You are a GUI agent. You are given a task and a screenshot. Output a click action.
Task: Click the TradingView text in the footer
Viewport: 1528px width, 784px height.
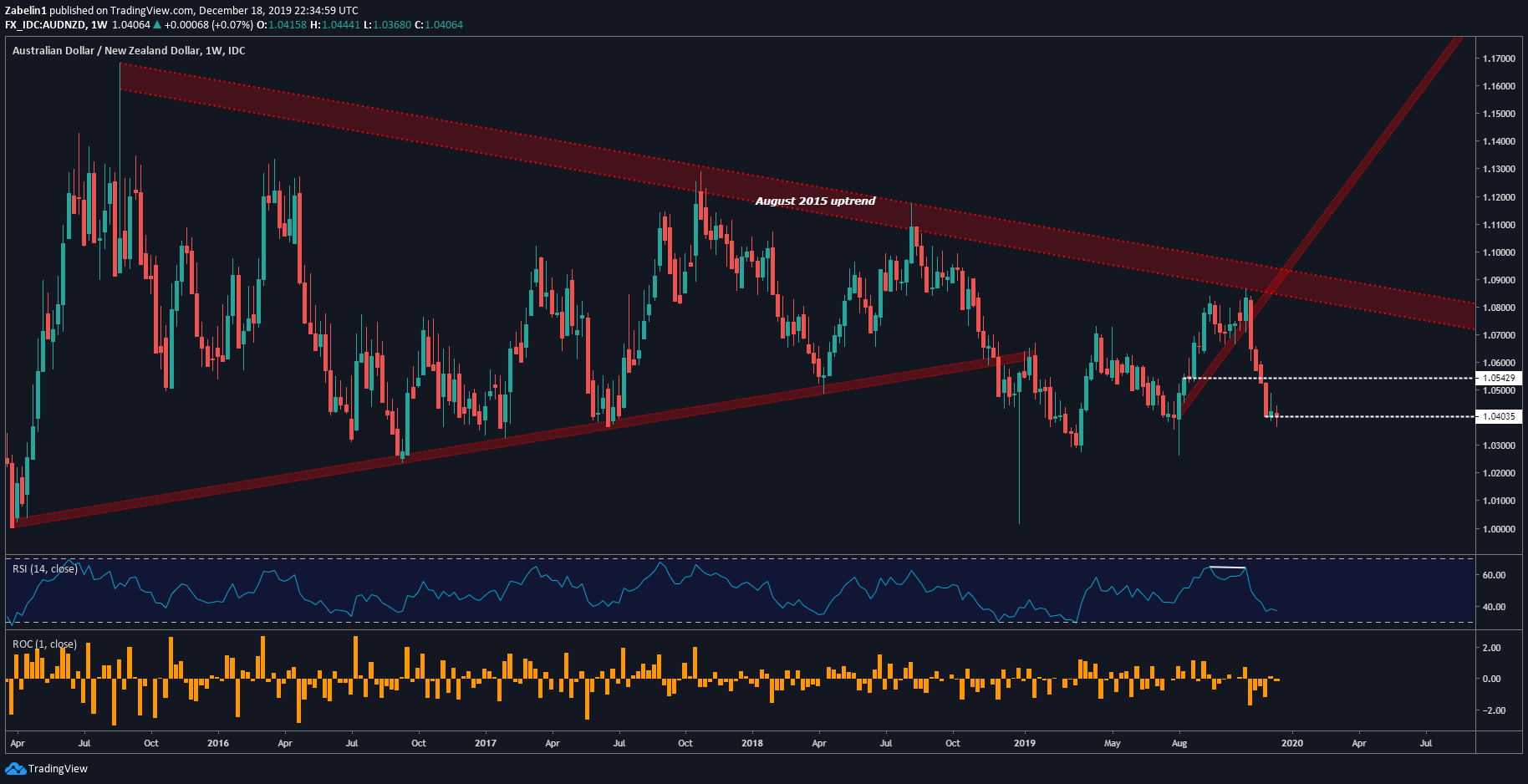pos(58,768)
